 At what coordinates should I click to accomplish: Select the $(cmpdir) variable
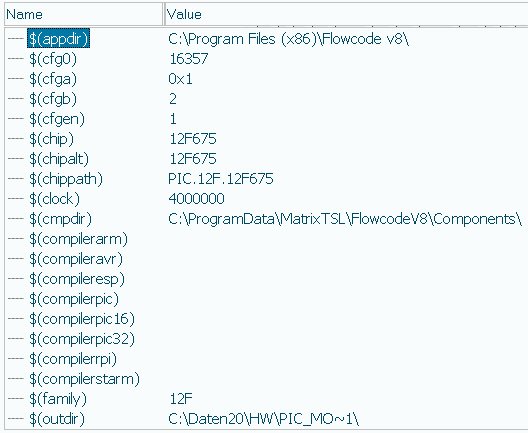60,219
